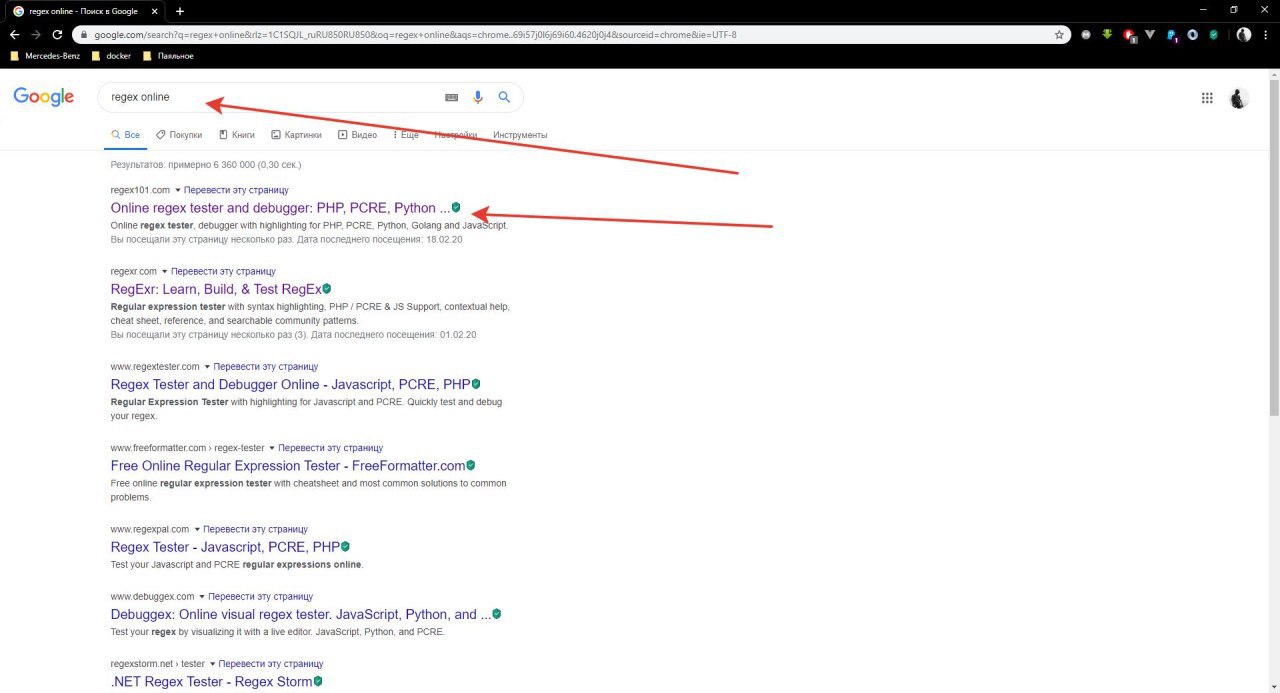The height and width of the screenshot is (693, 1280).
Task: Click Перевести эту страницу for regexpal.com
Action: click(255, 529)
